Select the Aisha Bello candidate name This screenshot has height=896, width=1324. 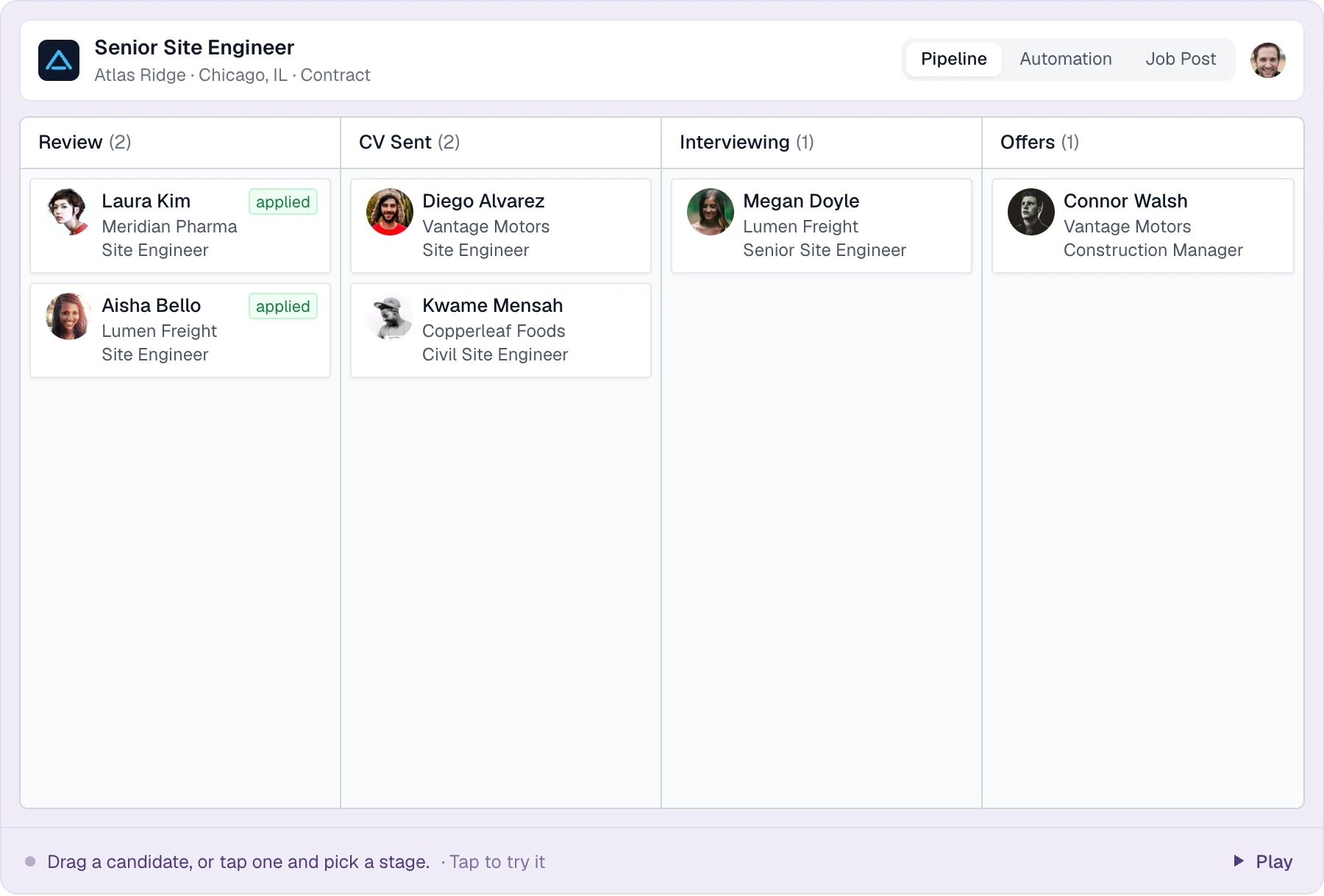(152, 305)
